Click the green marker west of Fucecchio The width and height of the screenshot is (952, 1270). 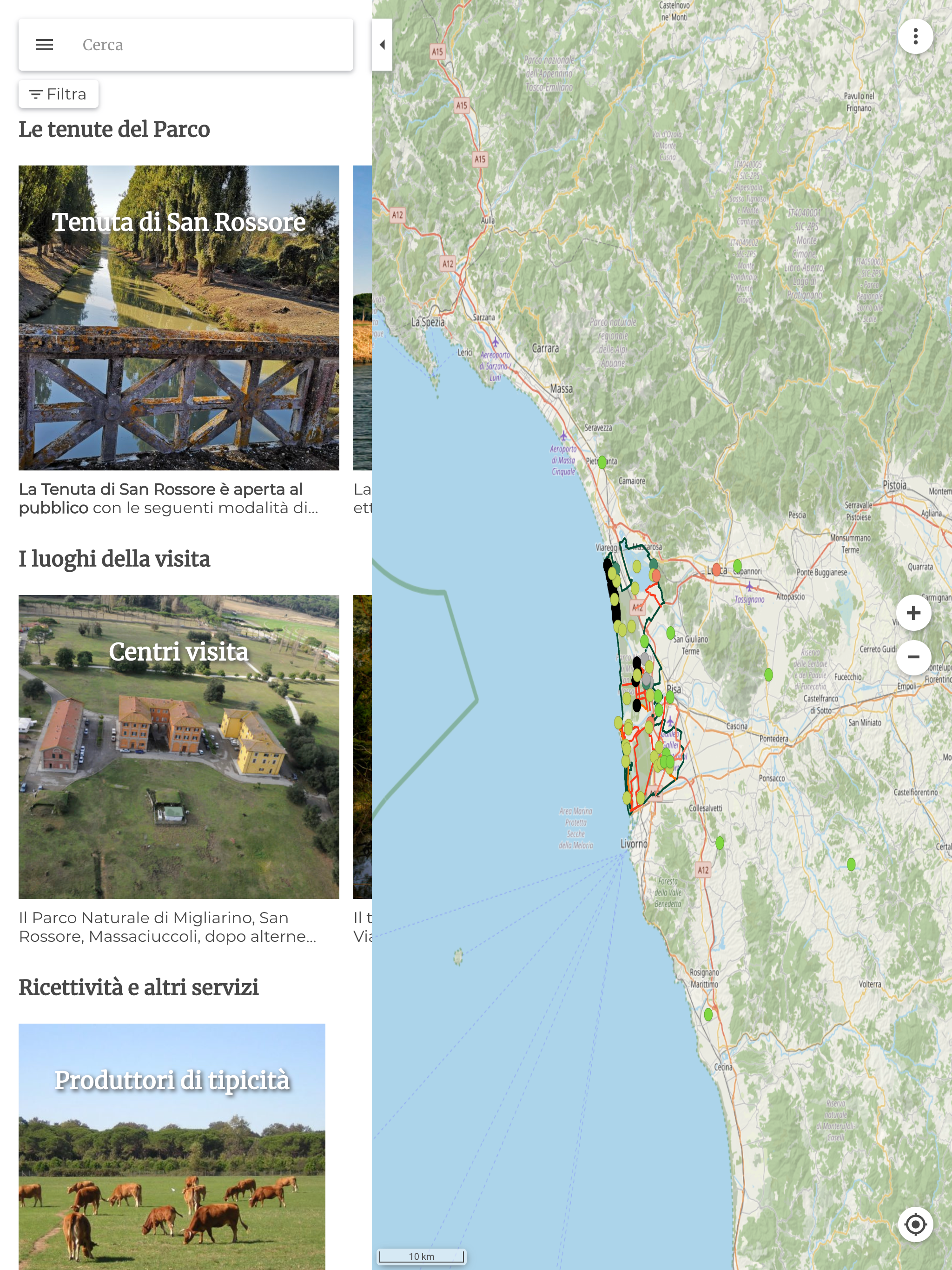tap(769, 675)
